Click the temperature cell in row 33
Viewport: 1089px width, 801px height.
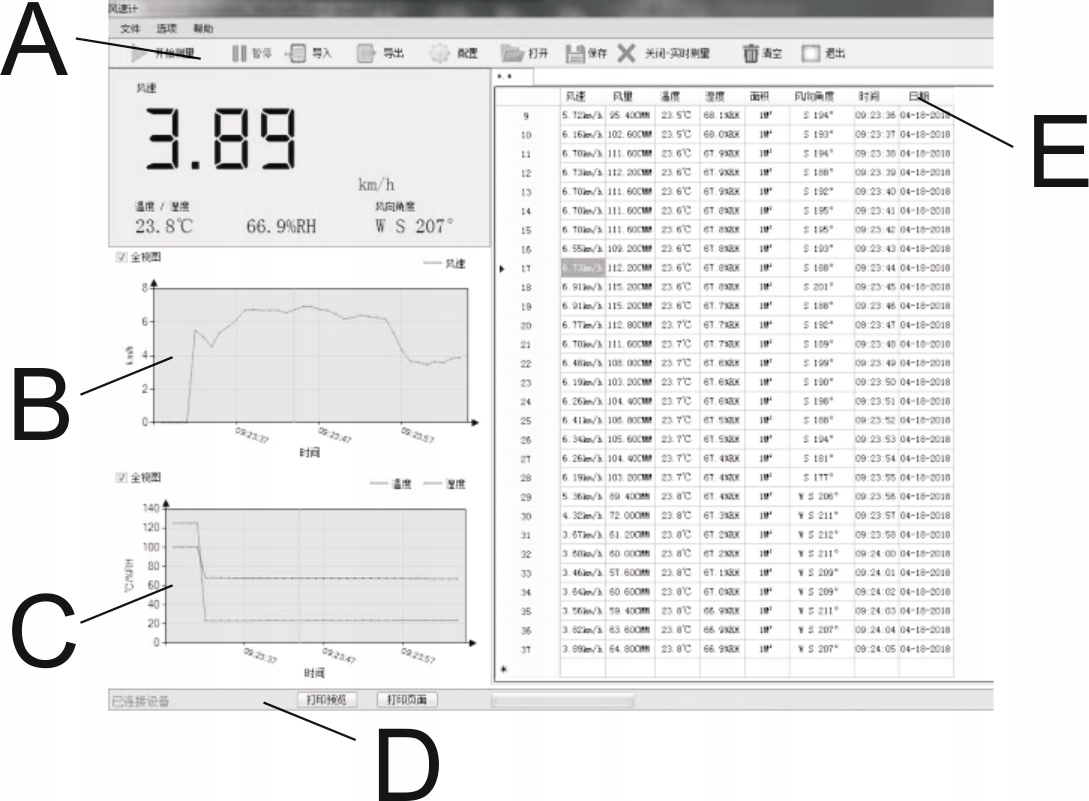click(677, 573)
